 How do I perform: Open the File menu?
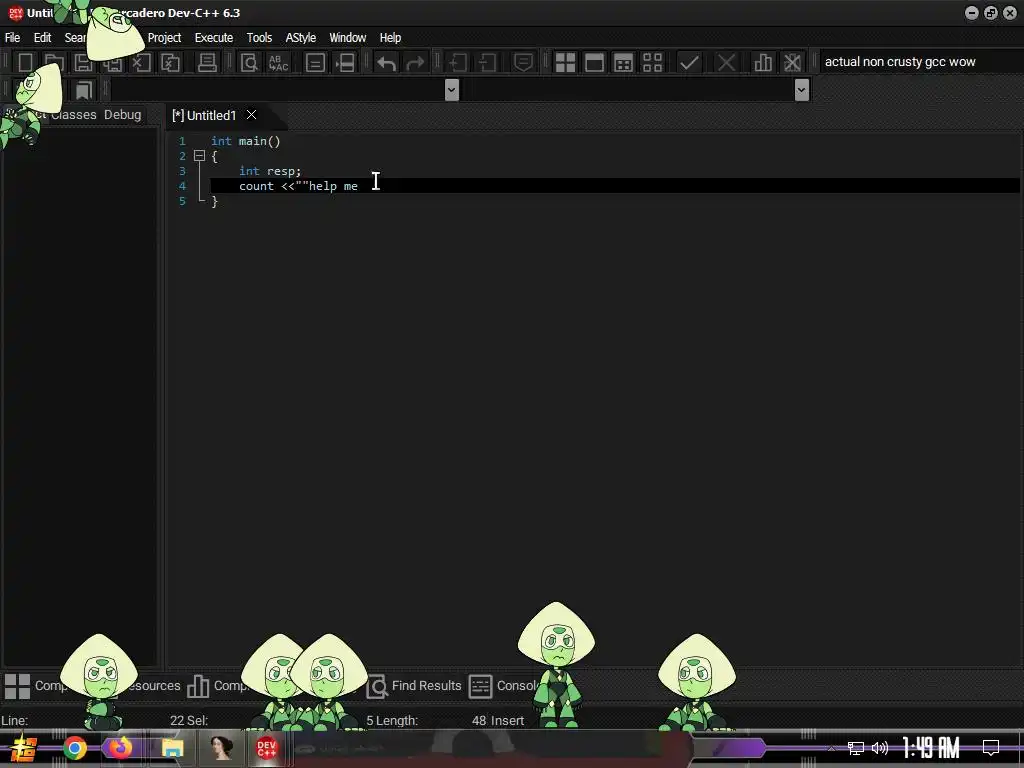tap(12, 38)
